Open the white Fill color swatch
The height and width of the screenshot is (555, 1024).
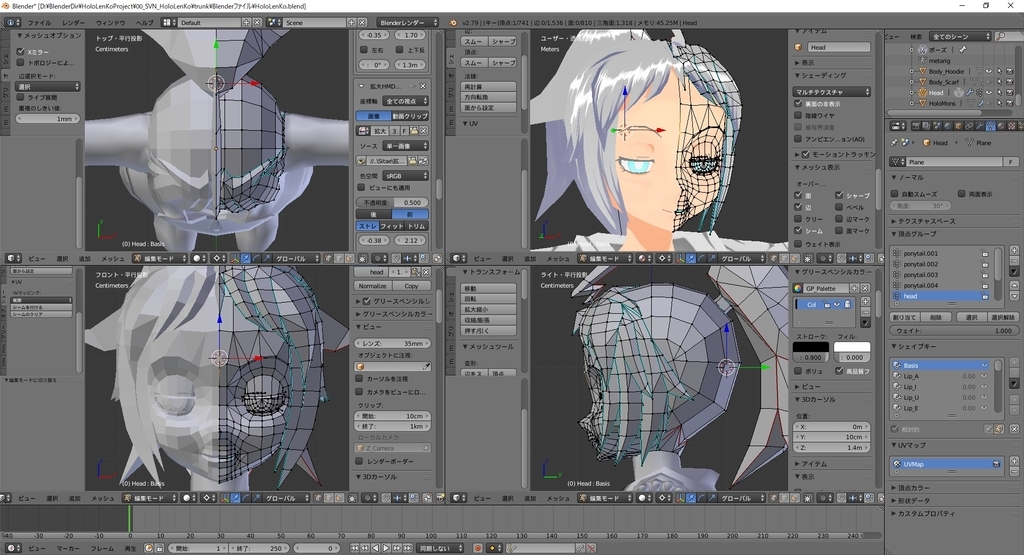852,347
